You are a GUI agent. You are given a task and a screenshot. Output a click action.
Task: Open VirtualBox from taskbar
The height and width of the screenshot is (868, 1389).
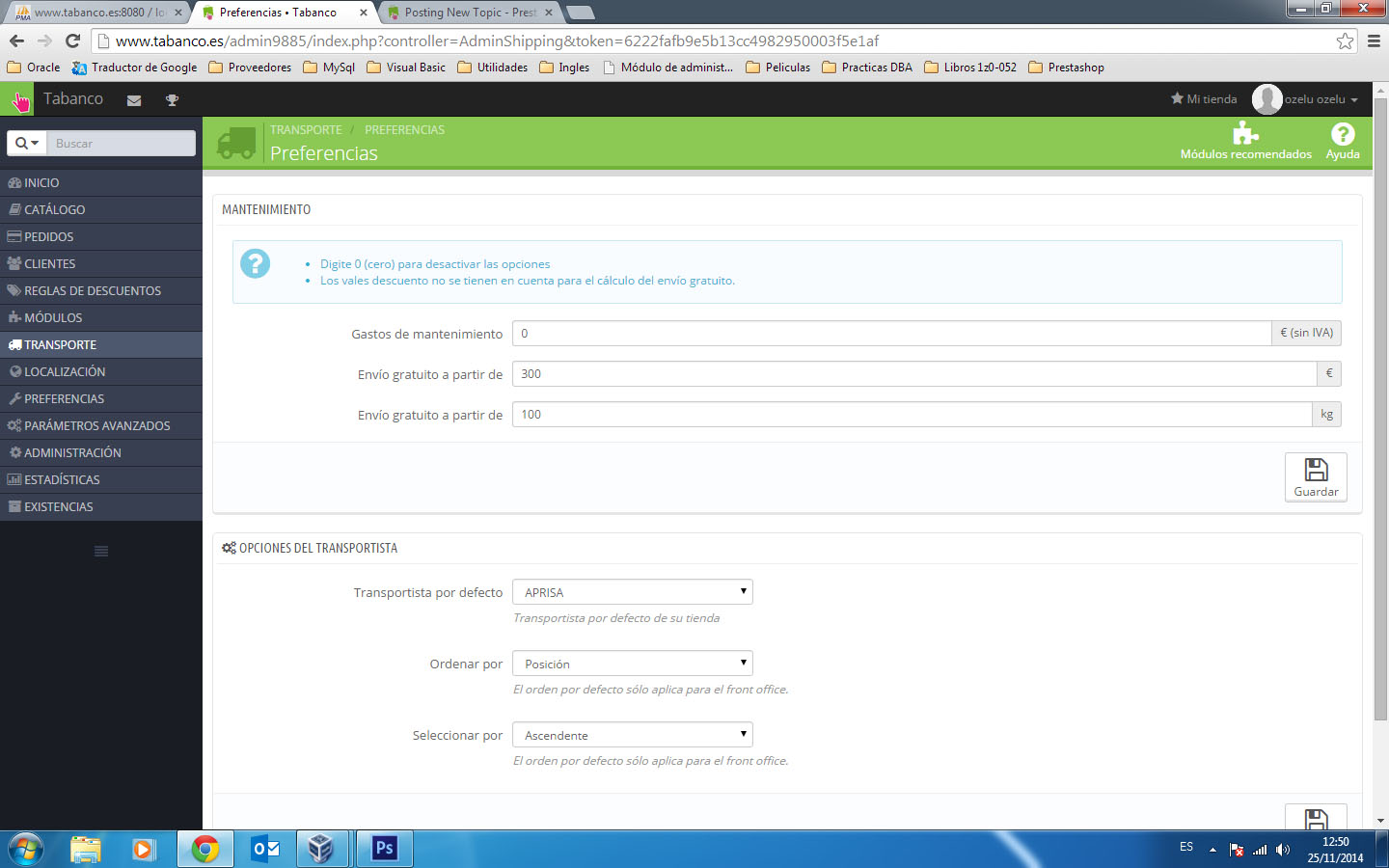click(x=321, y=849)
